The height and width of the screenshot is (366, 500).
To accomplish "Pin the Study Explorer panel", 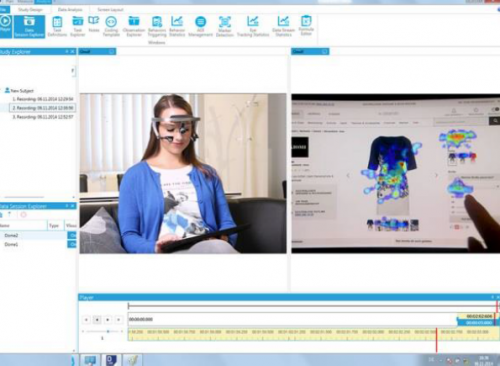I will pos(67,51).
